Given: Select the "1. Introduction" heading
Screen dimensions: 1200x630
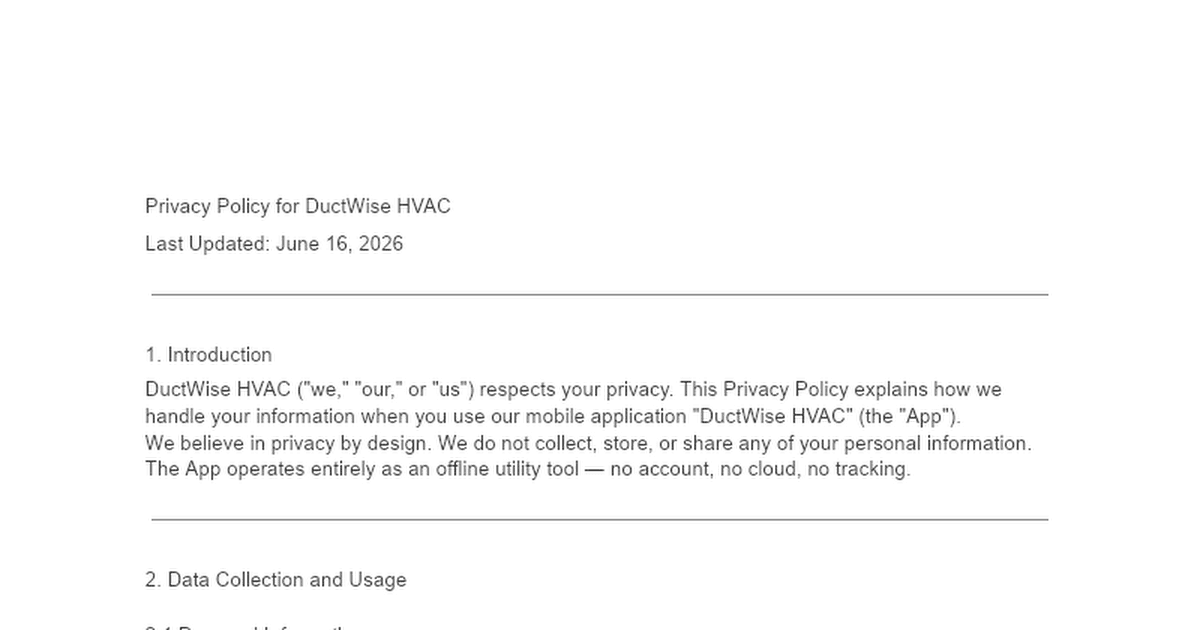Looking at the screenshot, I should coord(208,355).
